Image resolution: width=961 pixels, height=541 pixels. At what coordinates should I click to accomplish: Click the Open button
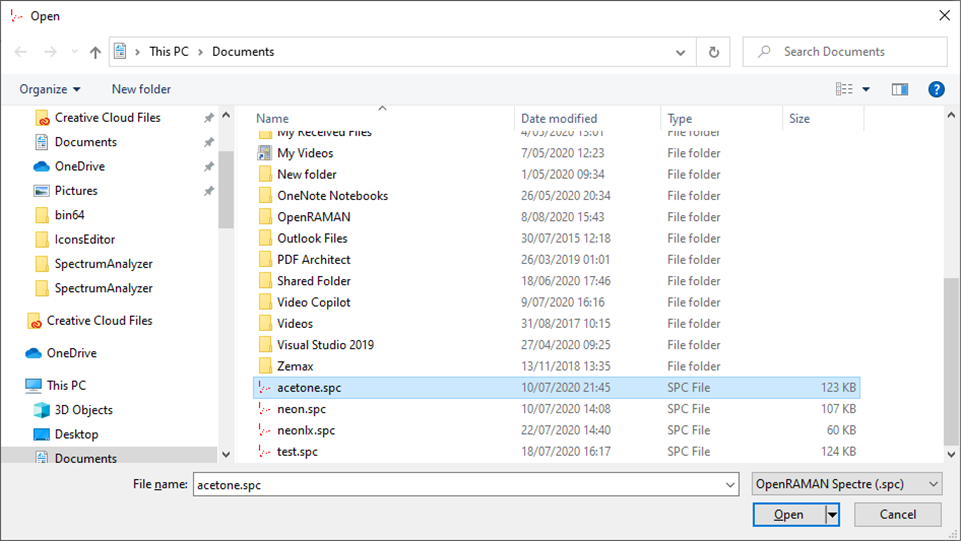coord(788,515)
